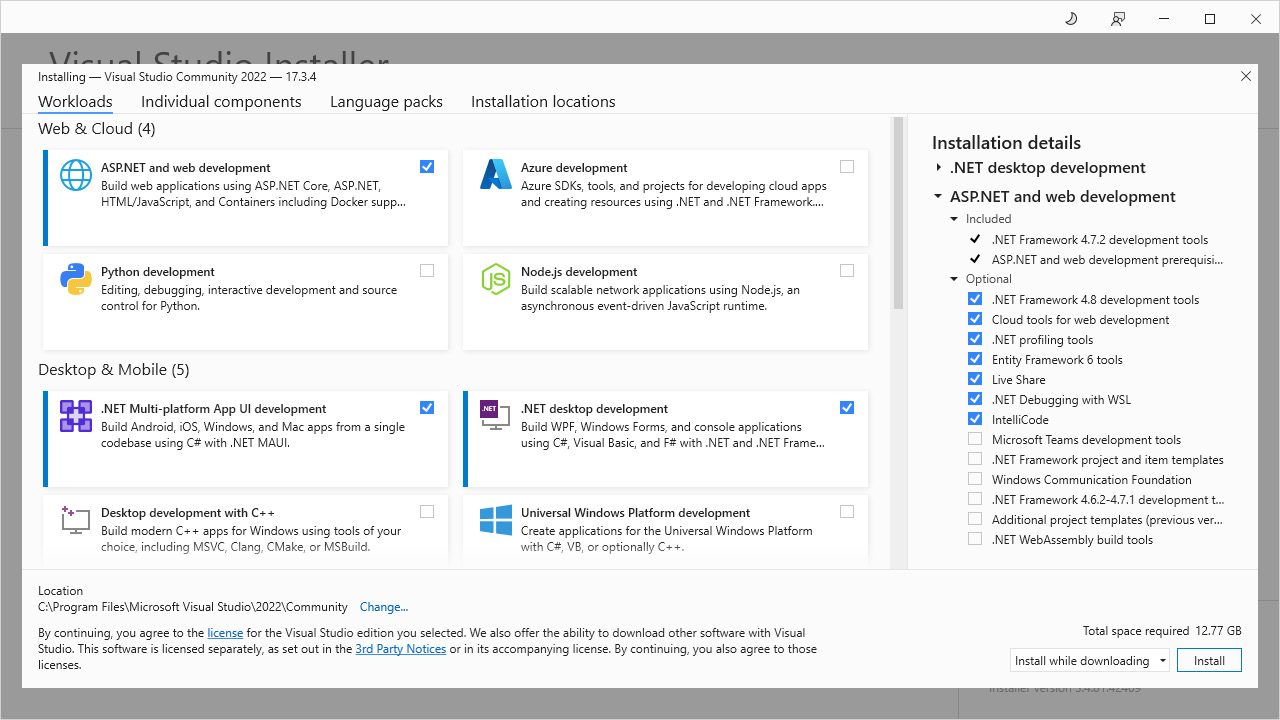
Task: Click the Node.js hexagon icon
Action: 496,279
